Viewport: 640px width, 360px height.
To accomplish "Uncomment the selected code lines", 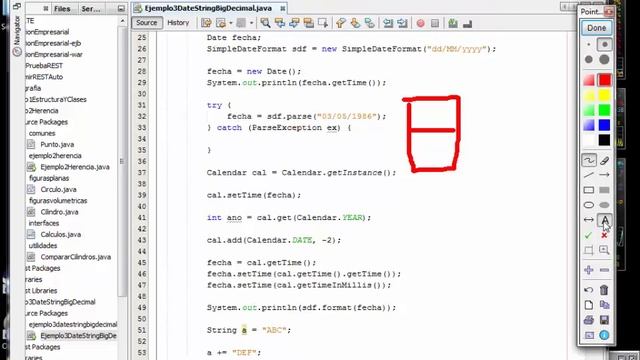I will pos(467,23).
